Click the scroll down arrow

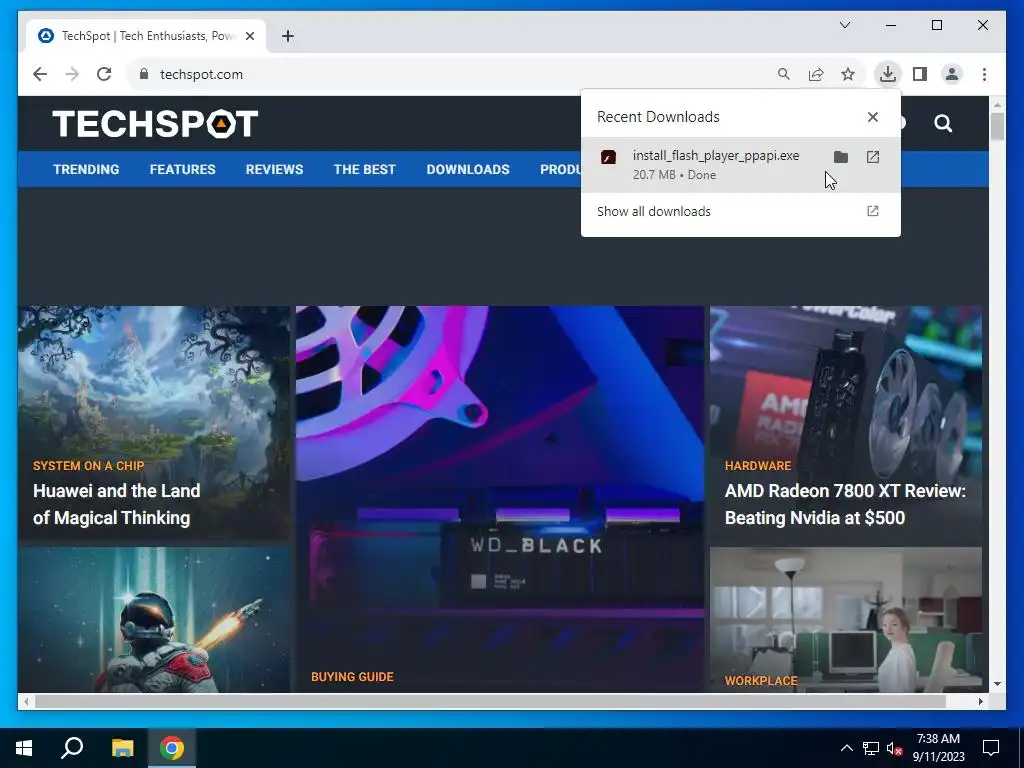pos(997,684)
